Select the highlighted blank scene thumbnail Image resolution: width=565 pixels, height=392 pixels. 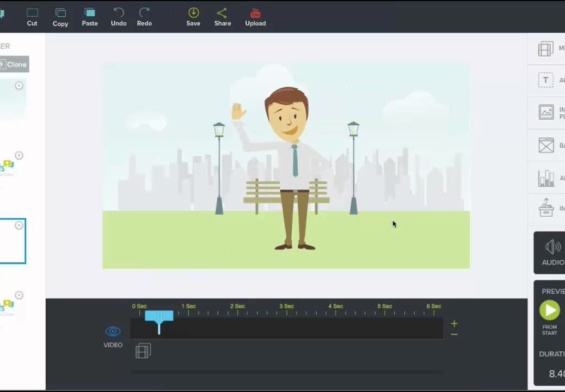pos(13,241)
